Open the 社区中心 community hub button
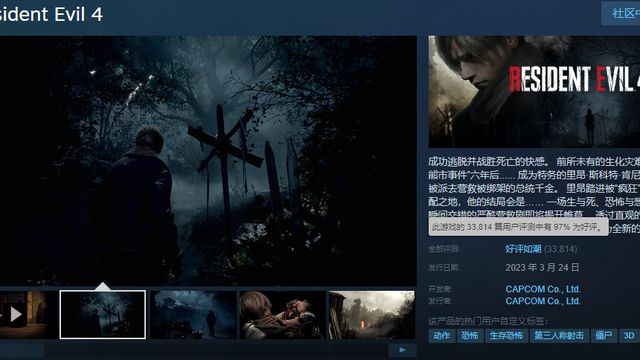 click(621, 13)
